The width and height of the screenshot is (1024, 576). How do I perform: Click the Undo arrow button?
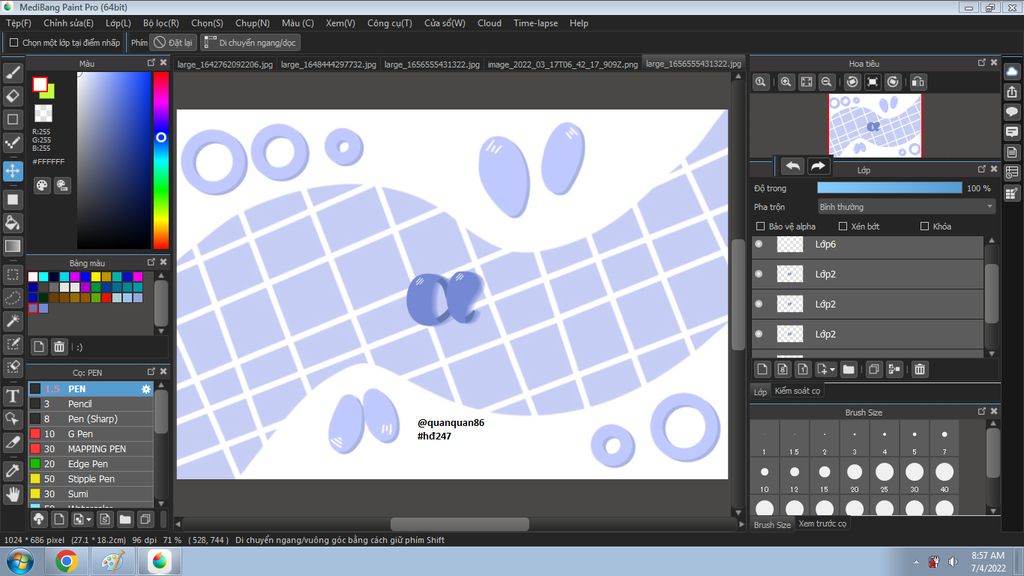coord(793,166)
